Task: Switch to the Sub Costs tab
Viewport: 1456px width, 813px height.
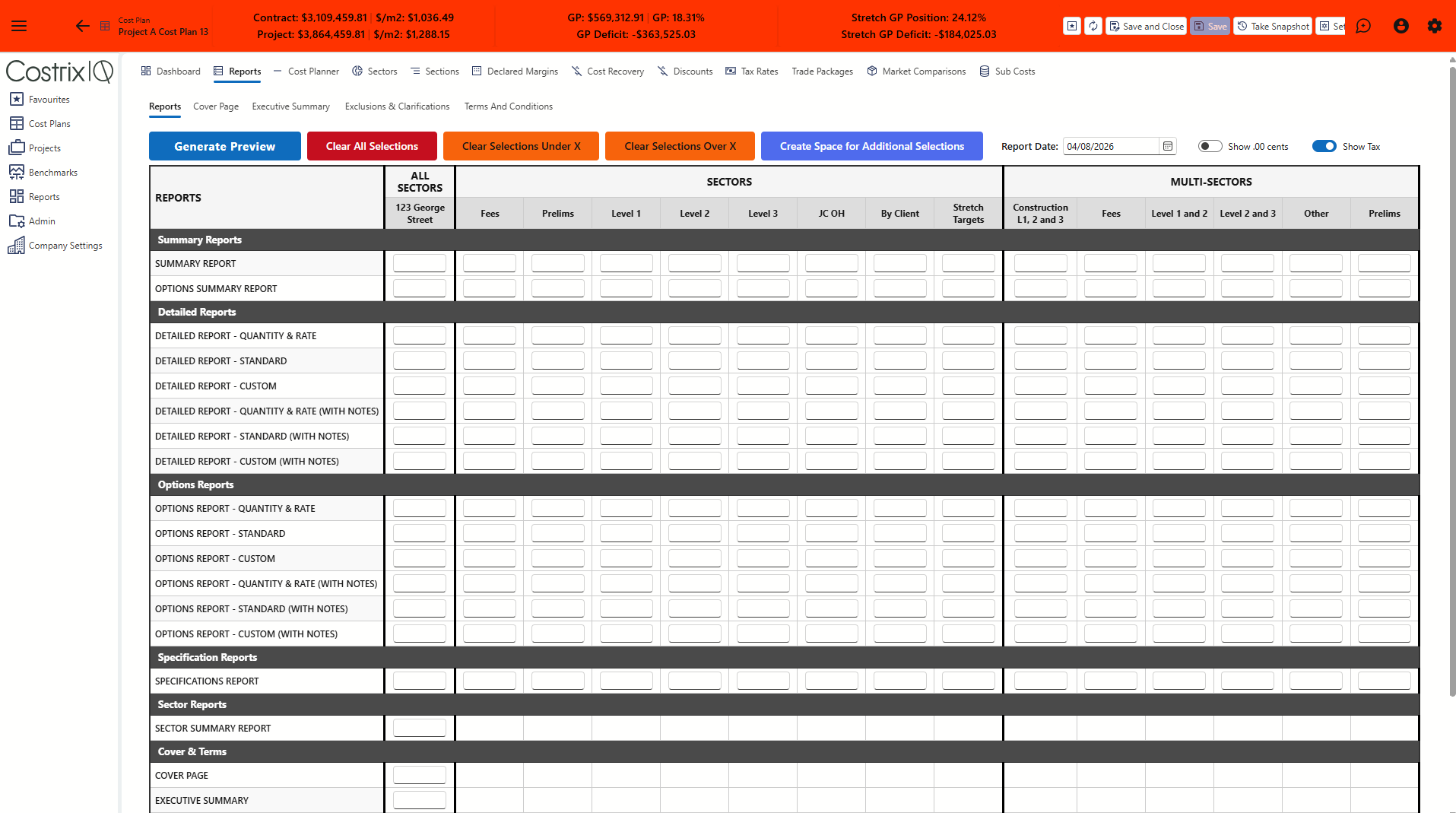Action: point(1007,71)
